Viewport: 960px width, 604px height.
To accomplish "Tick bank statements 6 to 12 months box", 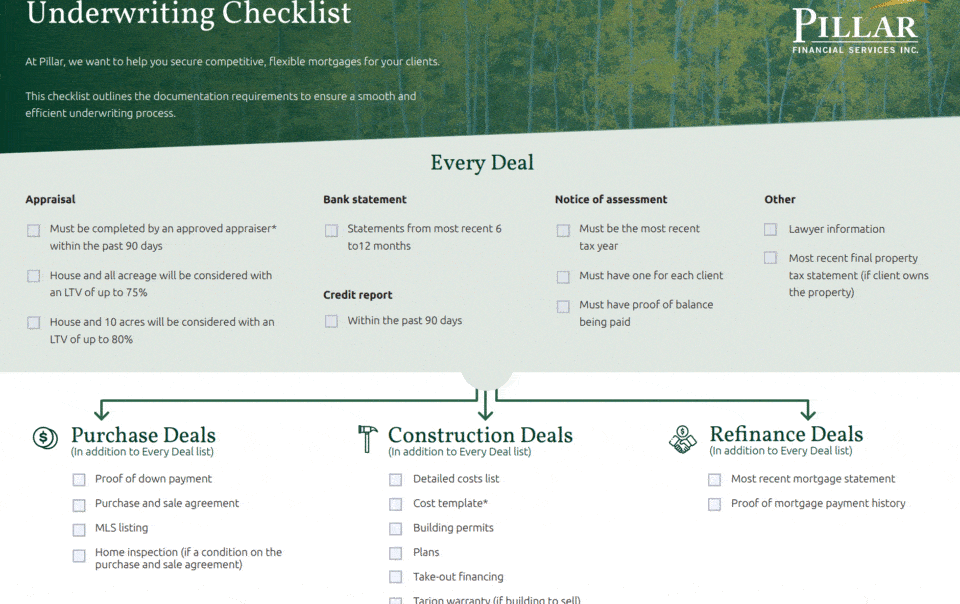I will [x=331, y=230].
